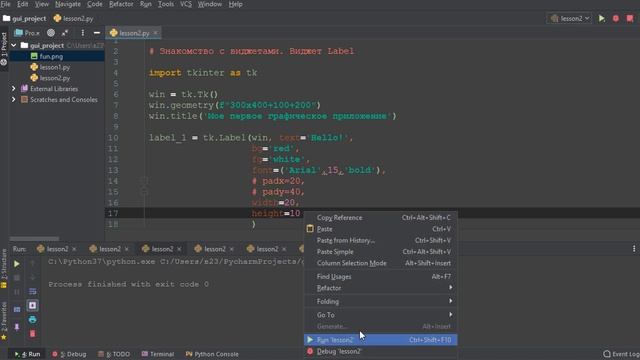The image size is (640, 360).
Task: Choose Find Usages in context menu
Action: [380, 277]
